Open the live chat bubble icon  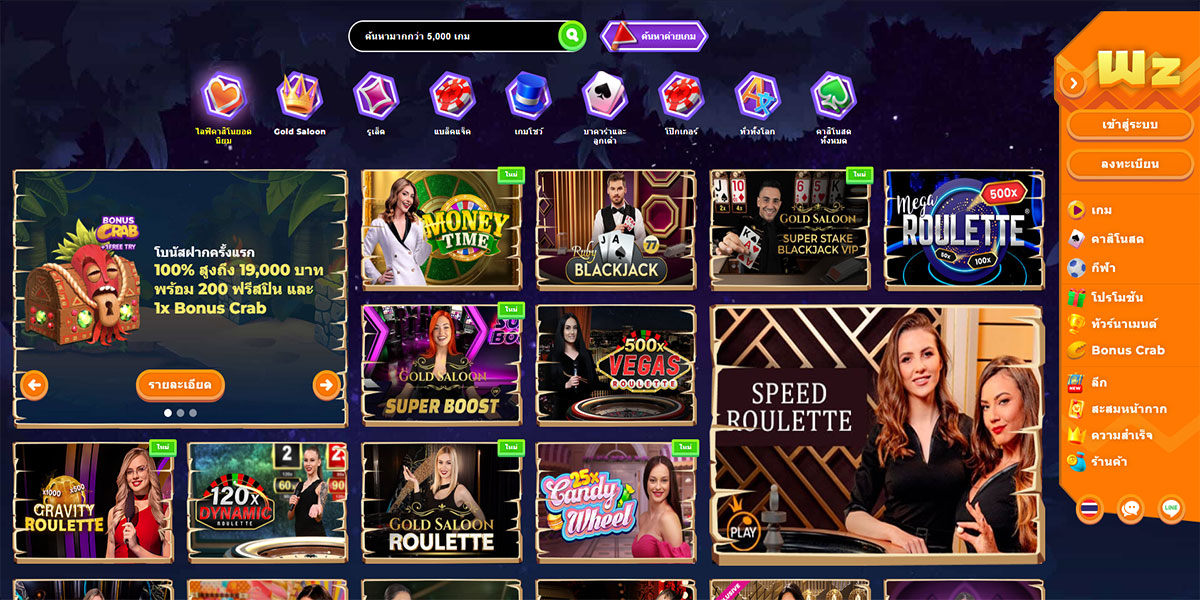pyautogui.click(x=1131, y=508)
